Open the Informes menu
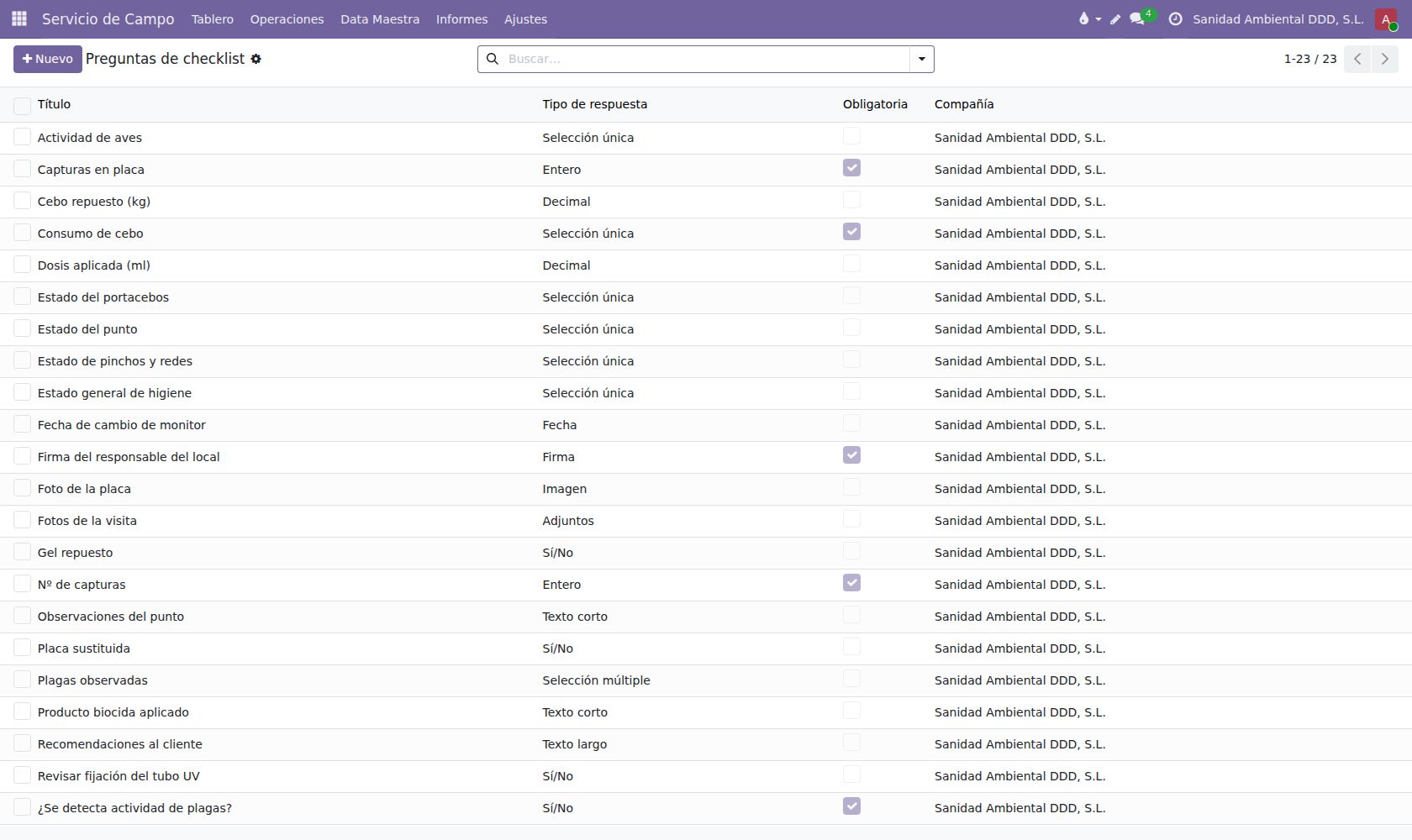This screenshot has height=840, width=1412. point(461,18)
